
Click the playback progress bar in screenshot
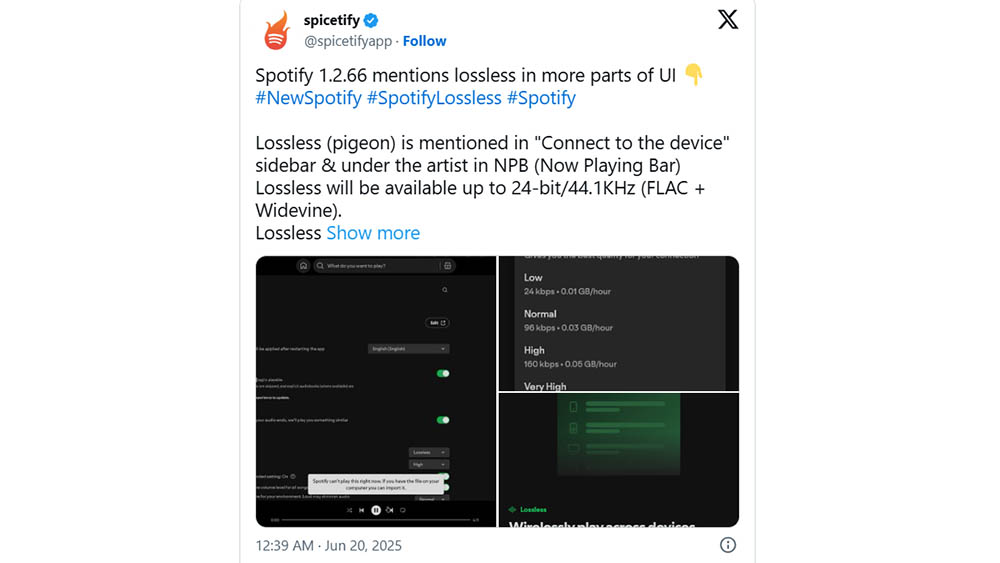pyautogui.click(x=376, y=520)
